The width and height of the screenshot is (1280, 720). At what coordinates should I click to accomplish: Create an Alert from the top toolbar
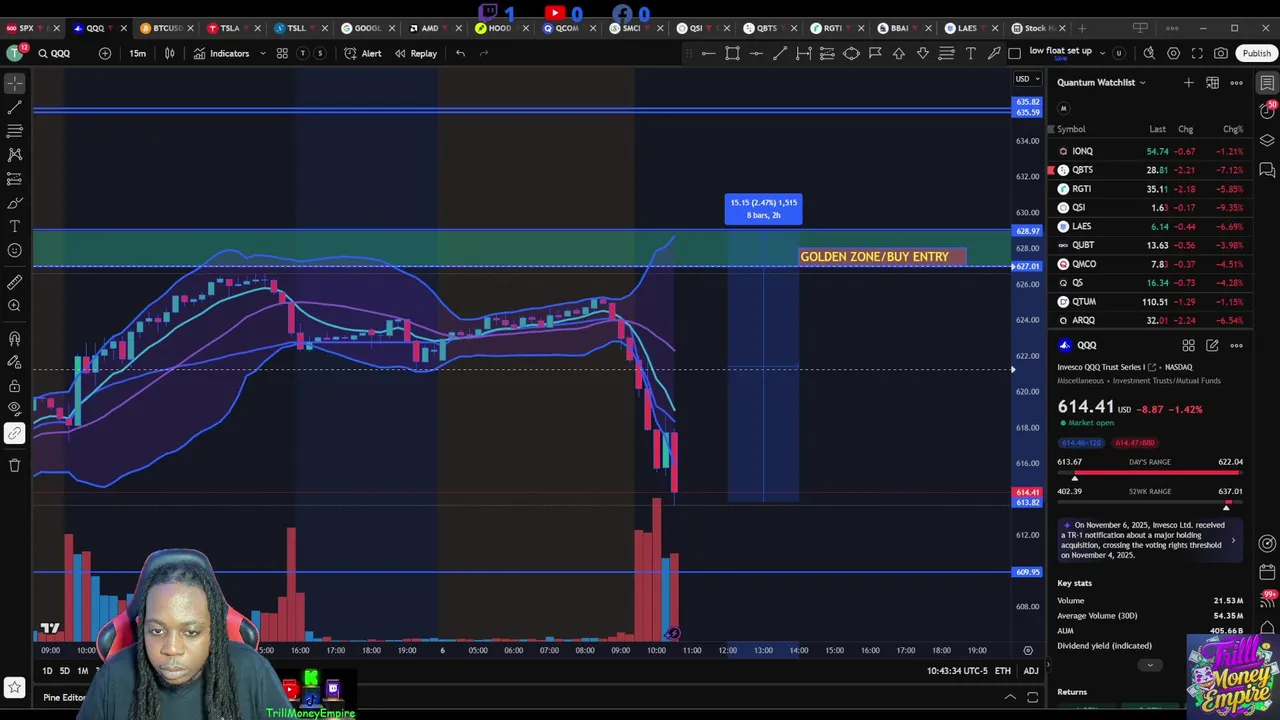[x=362, y=53]
